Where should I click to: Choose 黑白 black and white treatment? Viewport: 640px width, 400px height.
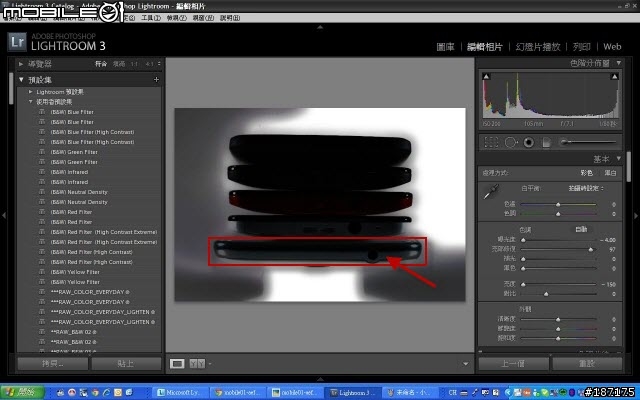point(610,173)
